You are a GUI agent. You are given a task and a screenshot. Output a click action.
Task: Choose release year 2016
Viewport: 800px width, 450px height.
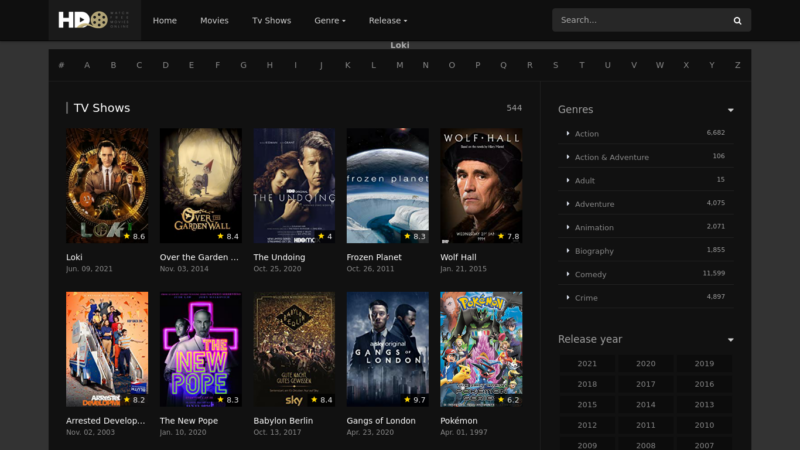(x=704, y=384)
